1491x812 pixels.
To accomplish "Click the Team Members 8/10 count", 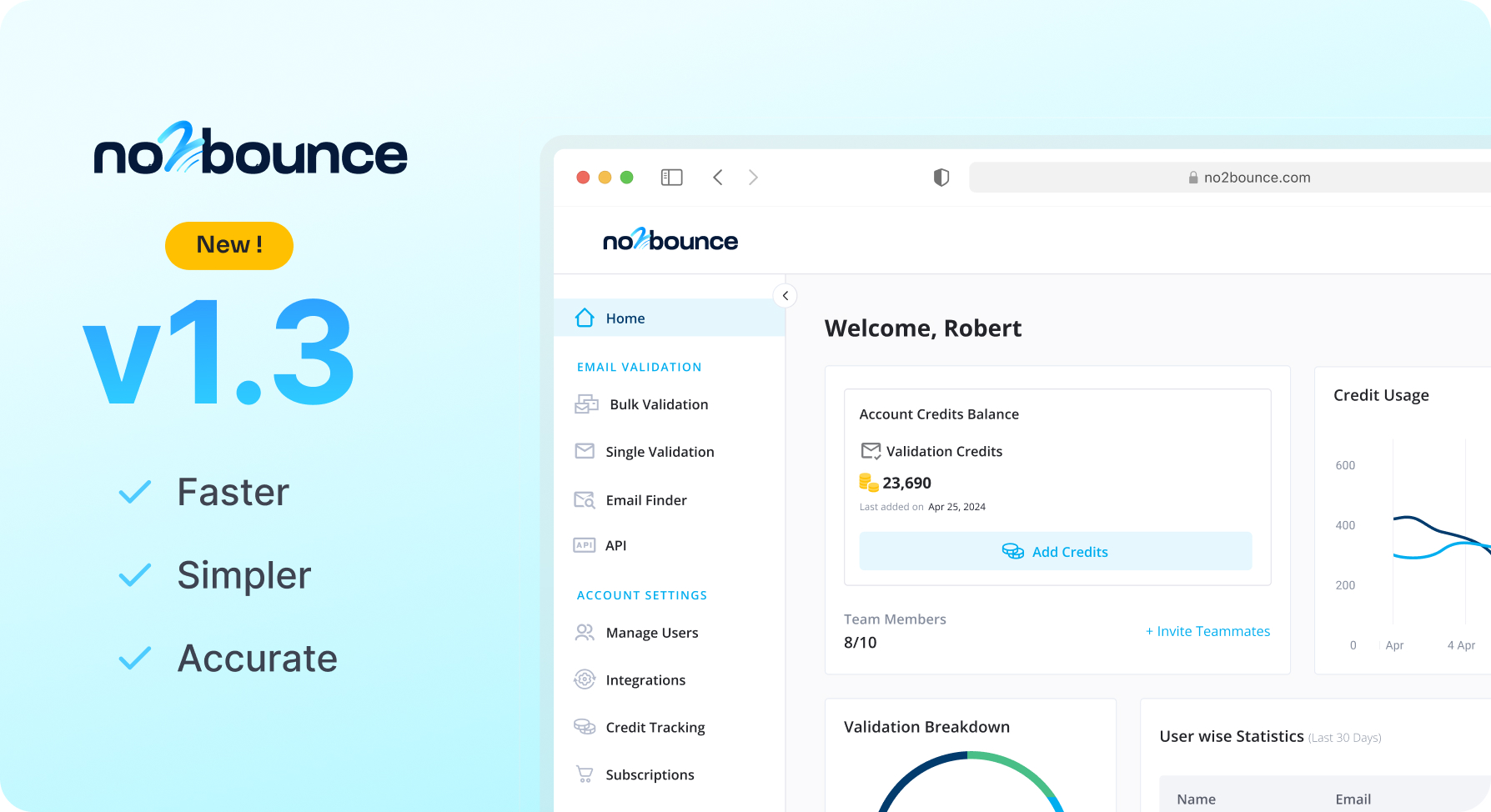I will click(x=861, y=643).
